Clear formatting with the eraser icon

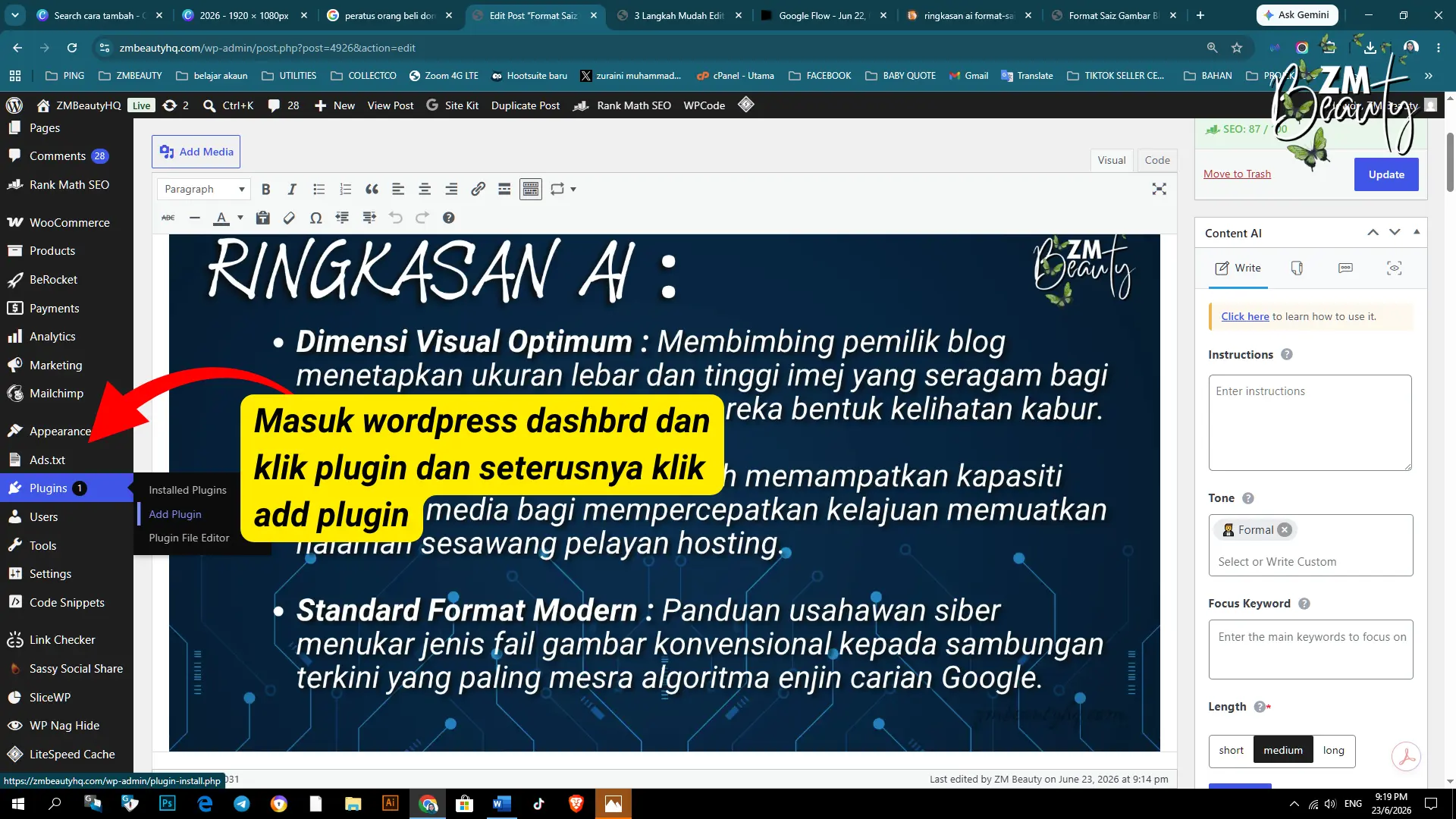289,218
